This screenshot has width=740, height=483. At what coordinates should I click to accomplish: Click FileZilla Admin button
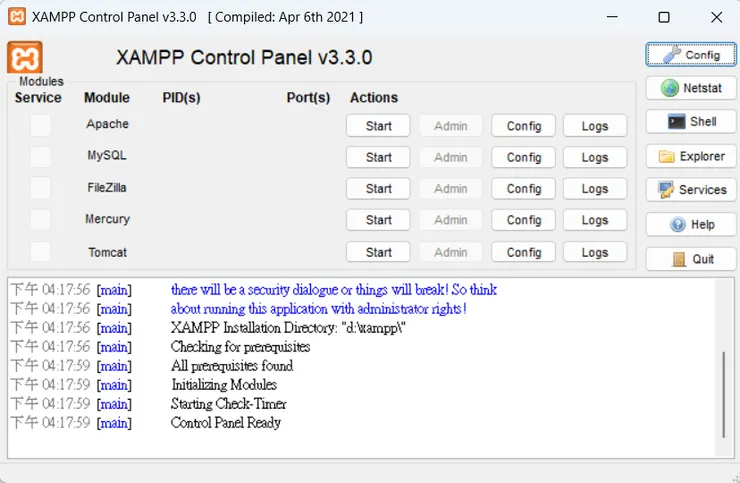(451, 188)
